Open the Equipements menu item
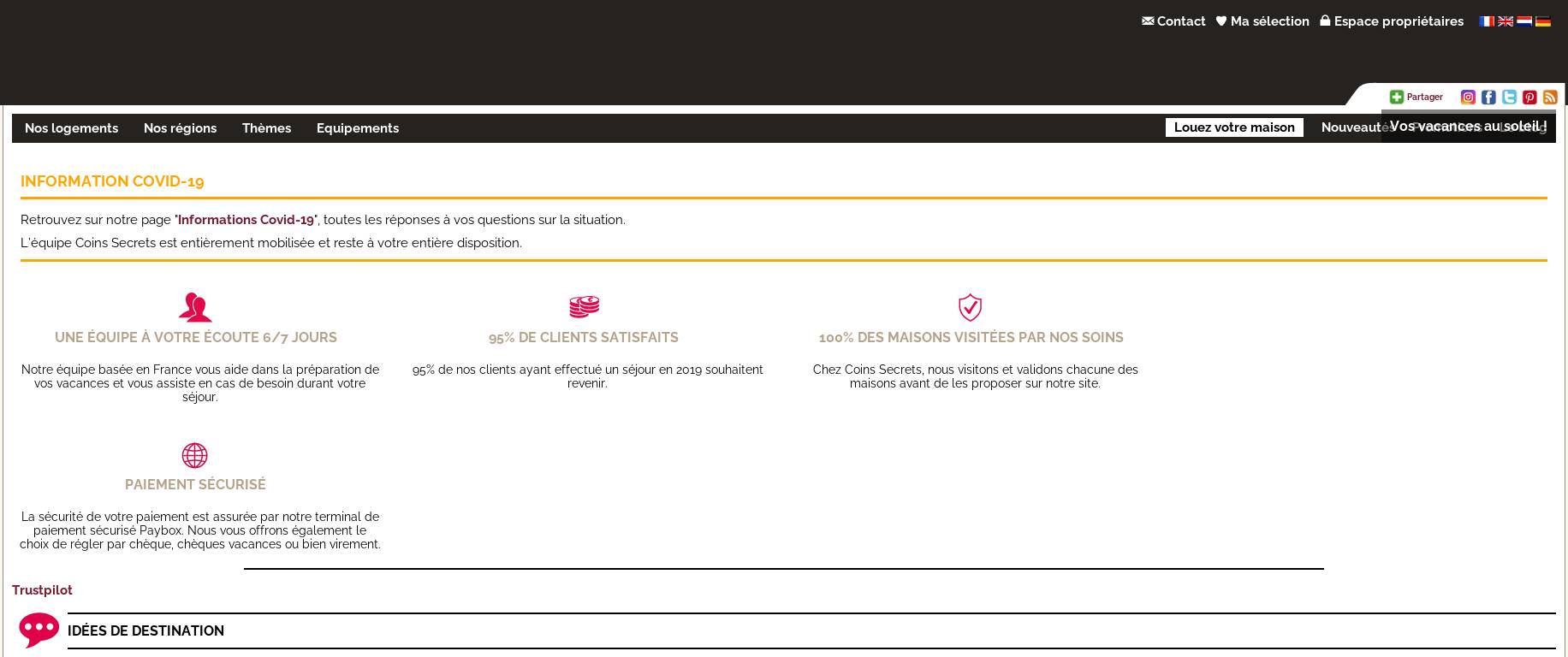This screenshot has height=657, width=1568. (358, 128)
